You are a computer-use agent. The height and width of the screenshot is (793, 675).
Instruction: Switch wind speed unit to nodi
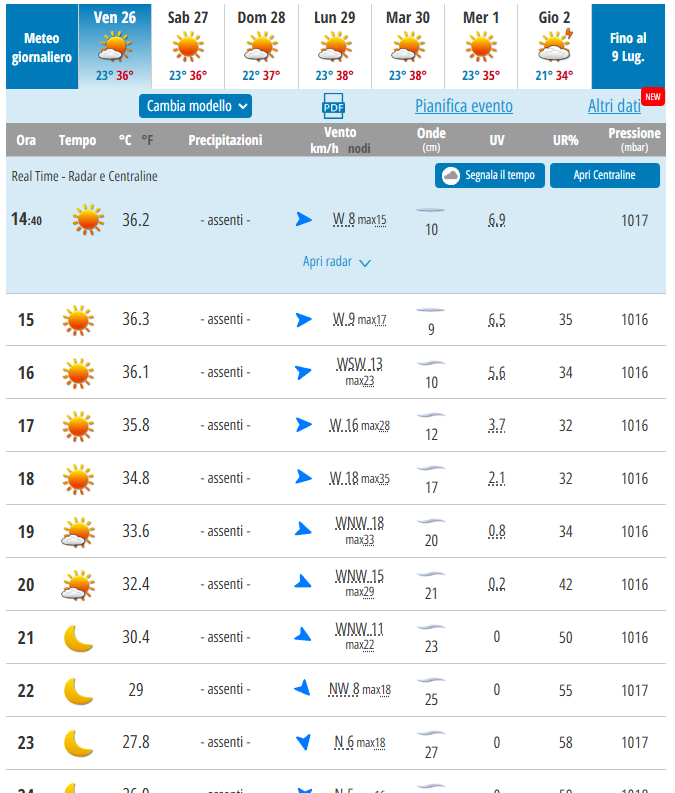[359, 149]
